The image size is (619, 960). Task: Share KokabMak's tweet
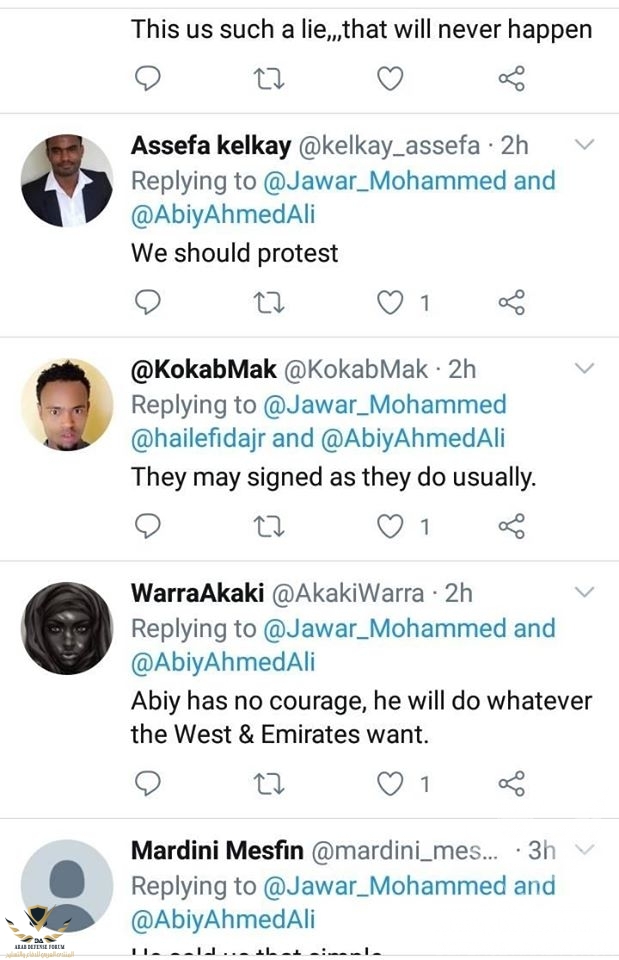(511, 526)
